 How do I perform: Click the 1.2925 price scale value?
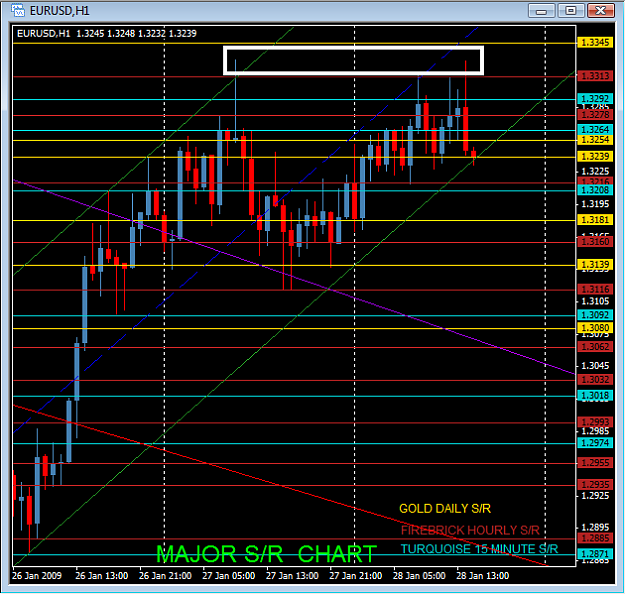pos(595,496)
